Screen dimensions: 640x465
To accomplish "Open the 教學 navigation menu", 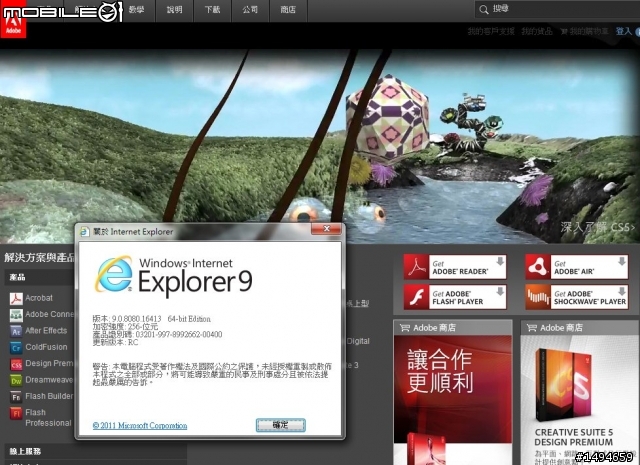I will 136,10.
